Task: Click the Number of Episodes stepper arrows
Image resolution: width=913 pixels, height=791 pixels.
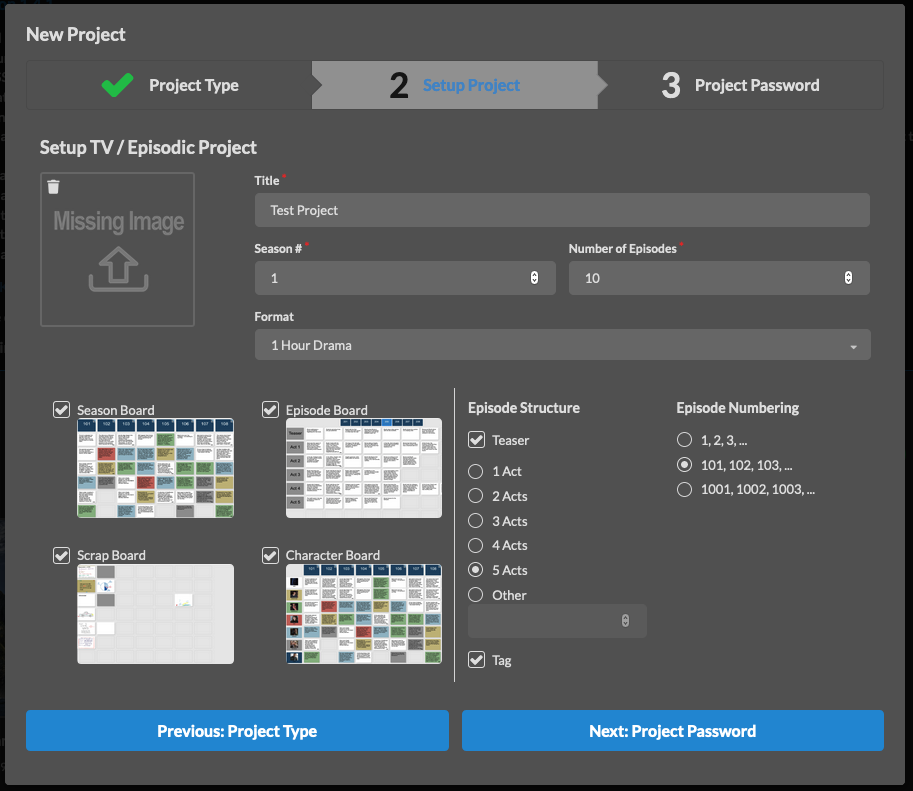Action: click(848, 278)
